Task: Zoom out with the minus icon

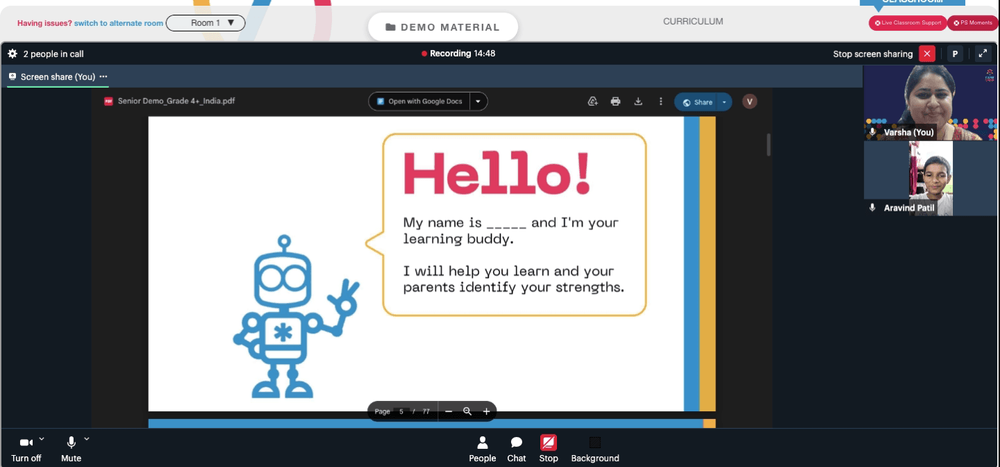Action: [448, 411]
